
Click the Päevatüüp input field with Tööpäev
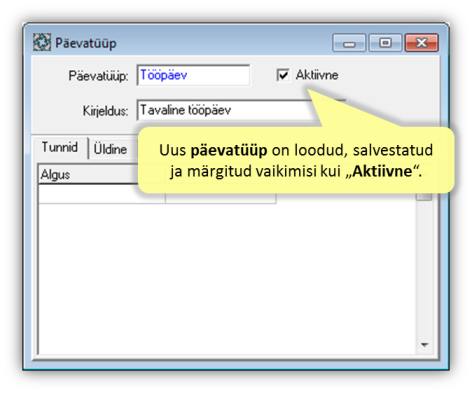(x=193, y=75)
